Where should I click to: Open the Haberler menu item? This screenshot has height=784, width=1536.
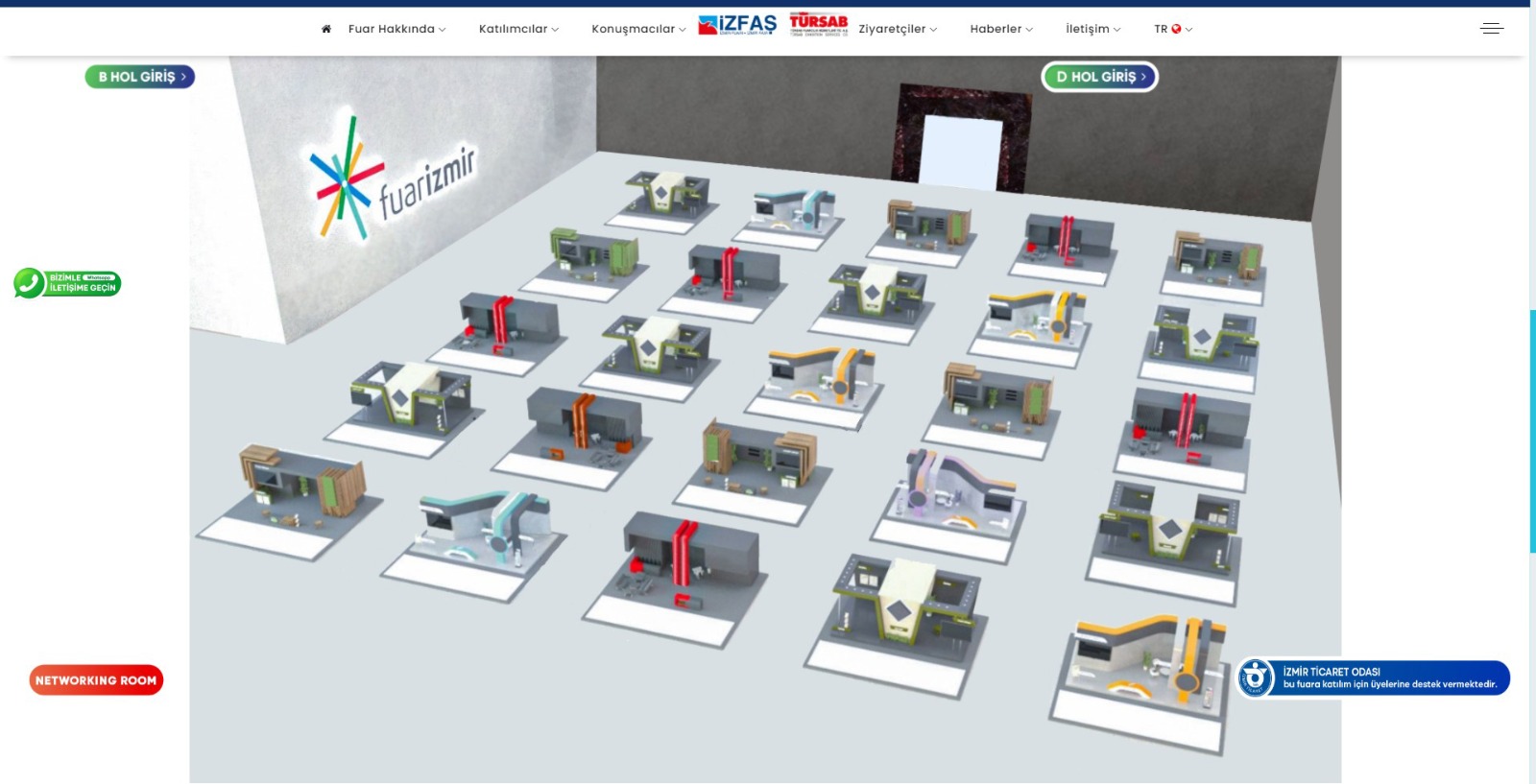1001,29
